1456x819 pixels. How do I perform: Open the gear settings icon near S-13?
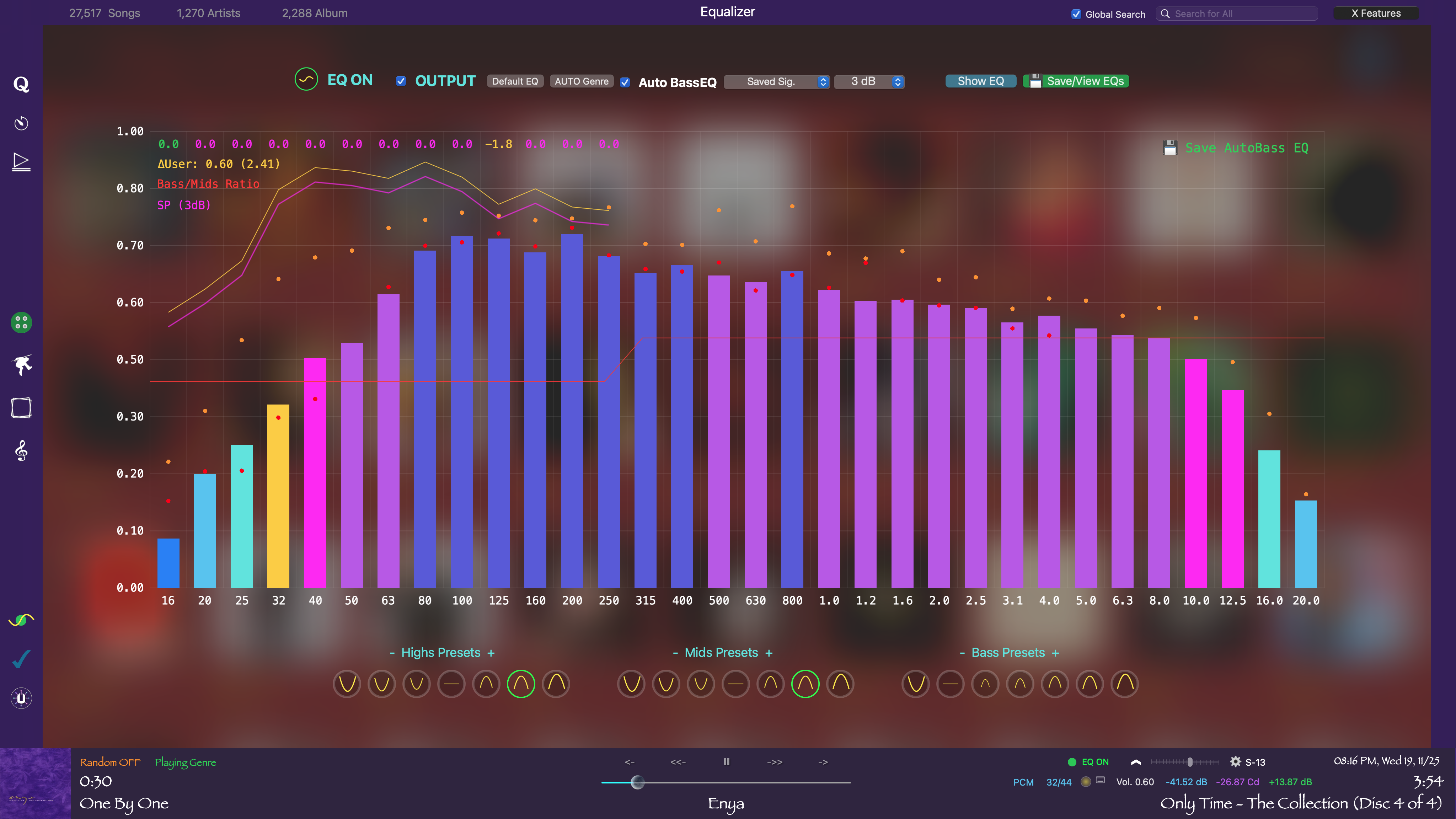(x=1236, y=762)
